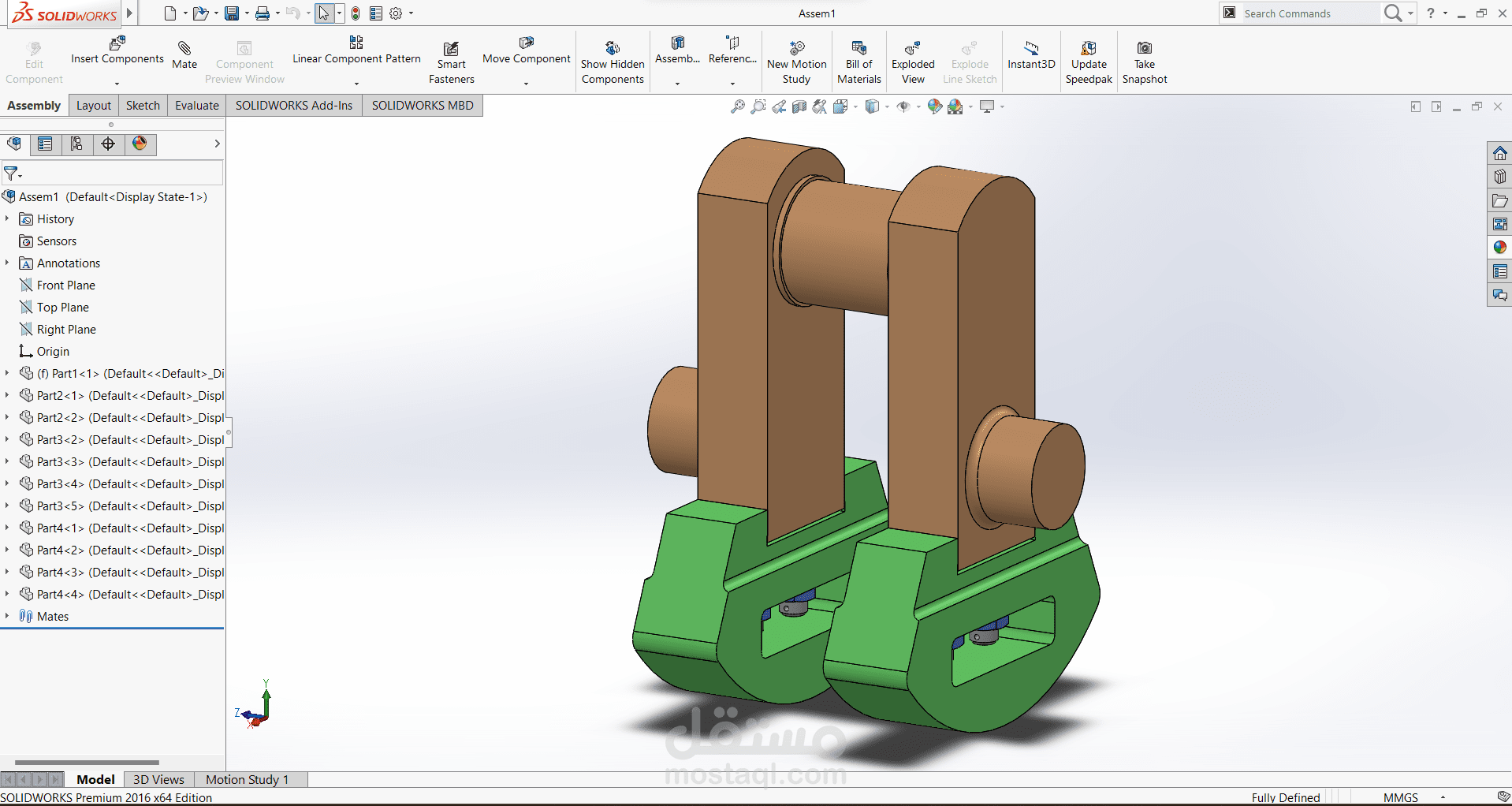Screen dimensions: 1512x806
Task: Open the Hide/Show Items eye dropdown arrow
Action: point(918,106)
